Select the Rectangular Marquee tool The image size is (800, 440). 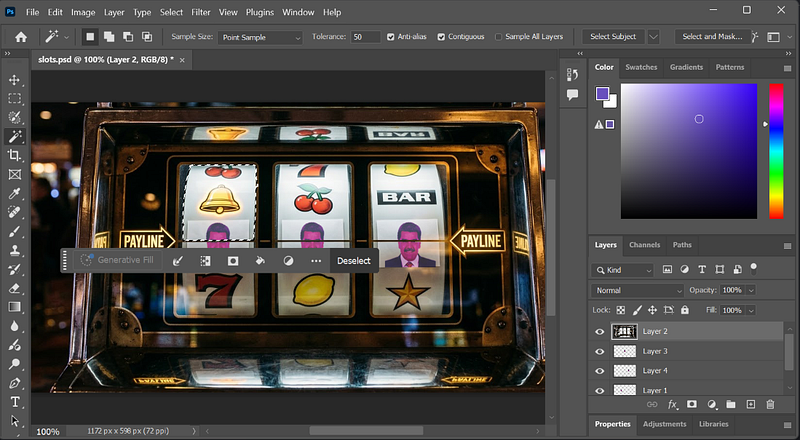coord(14,99)
